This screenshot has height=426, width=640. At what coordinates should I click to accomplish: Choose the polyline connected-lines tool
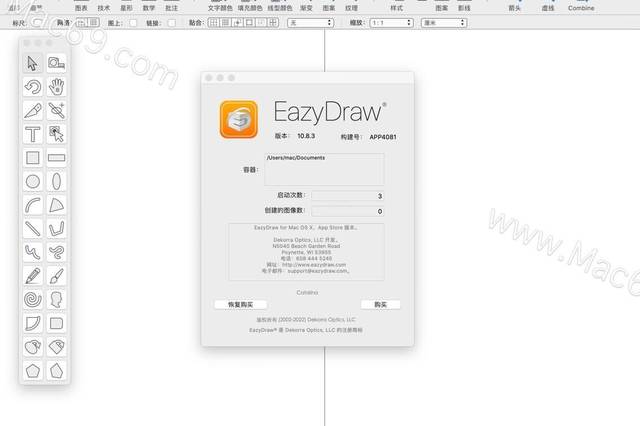pyautogui.click(x=56, y=229)
